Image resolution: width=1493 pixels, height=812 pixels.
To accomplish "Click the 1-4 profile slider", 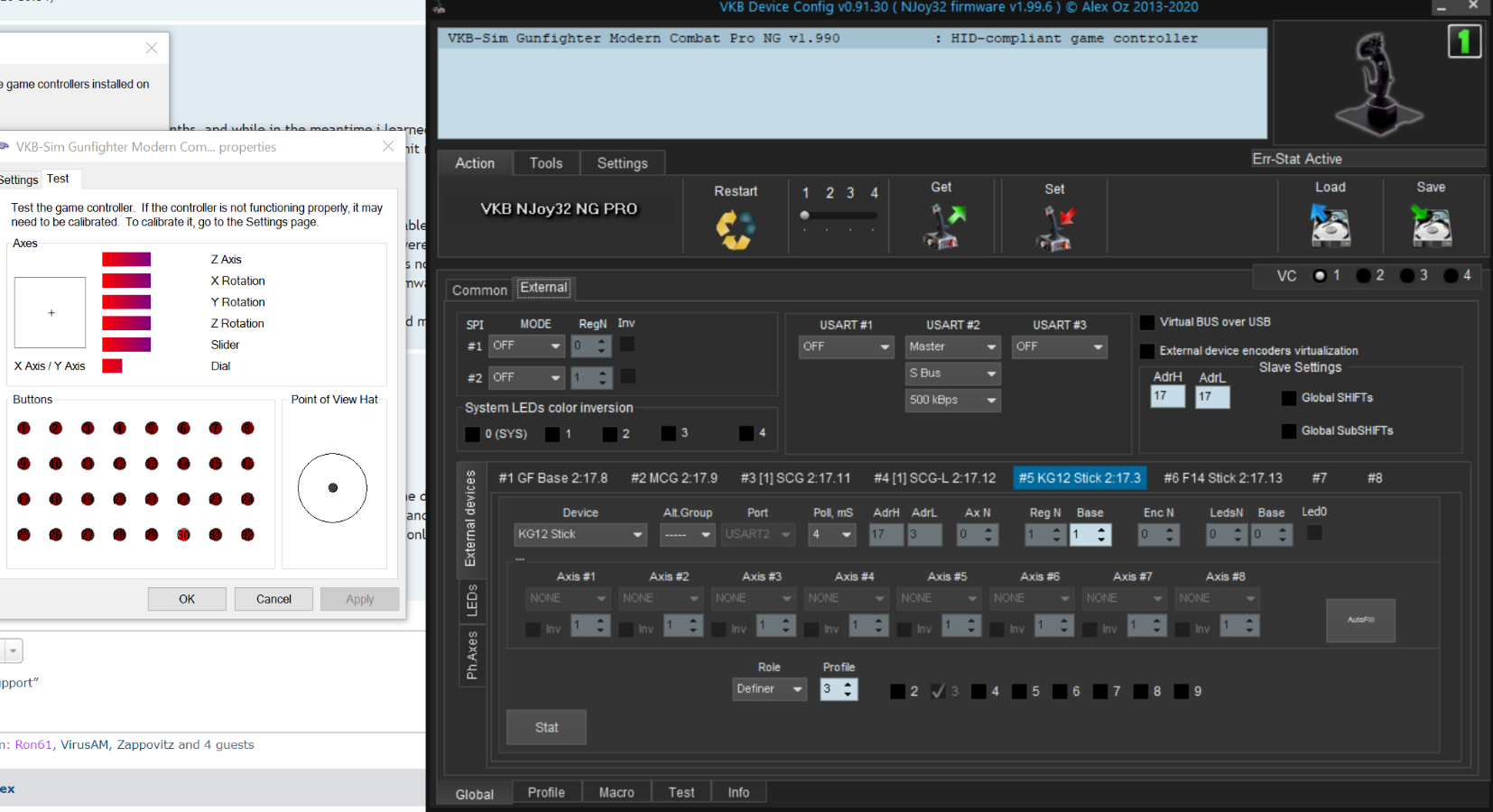I will click(839, 216).
